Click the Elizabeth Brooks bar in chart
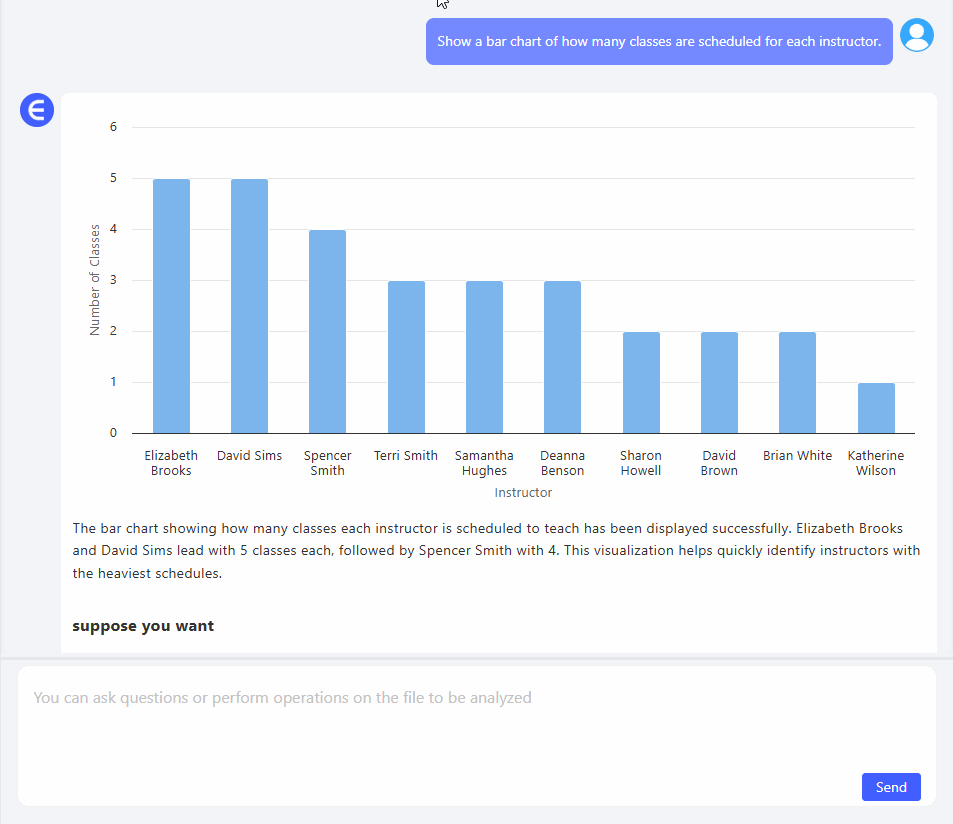 click(171, 306)
